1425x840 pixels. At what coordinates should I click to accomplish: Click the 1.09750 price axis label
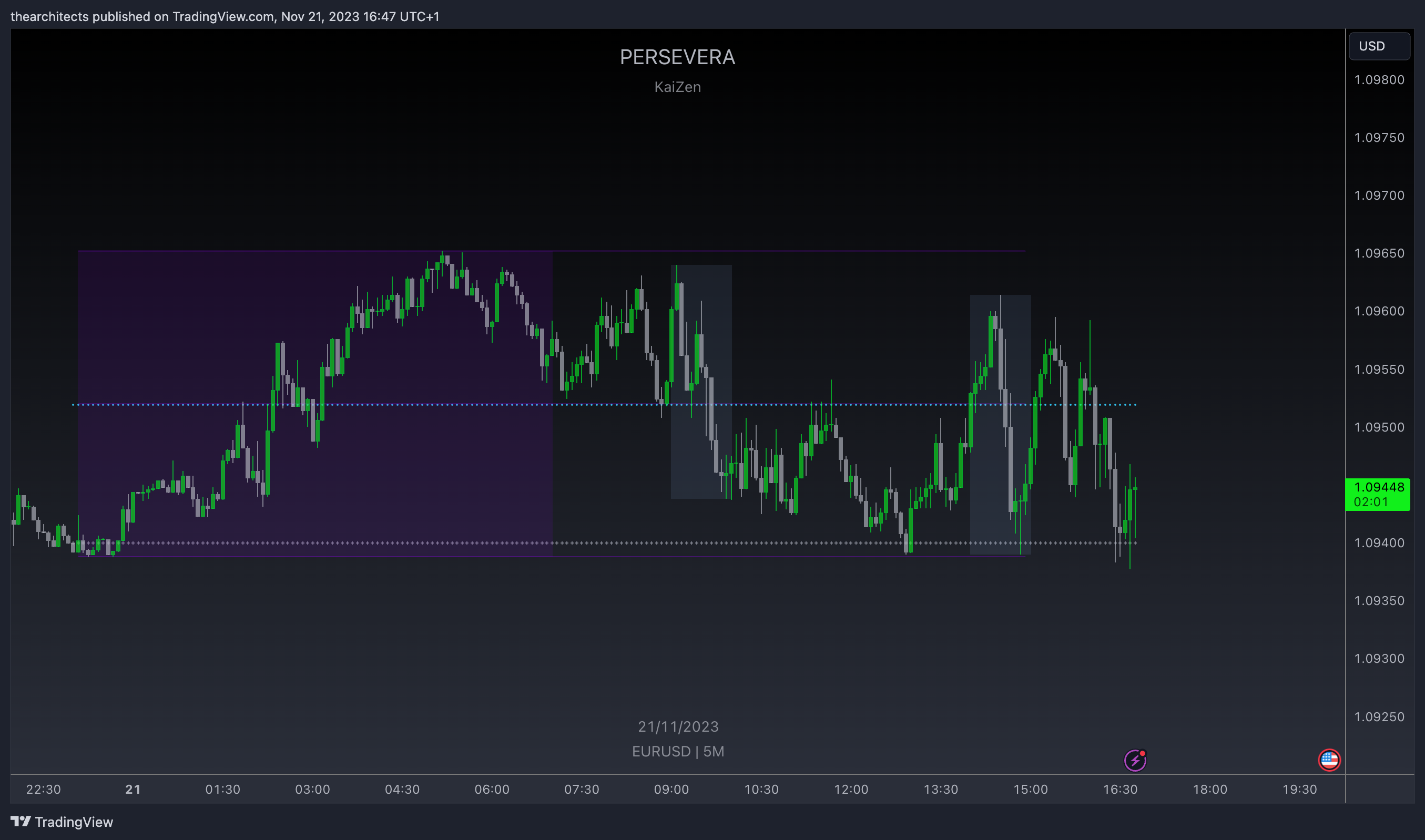[1379, 138]
